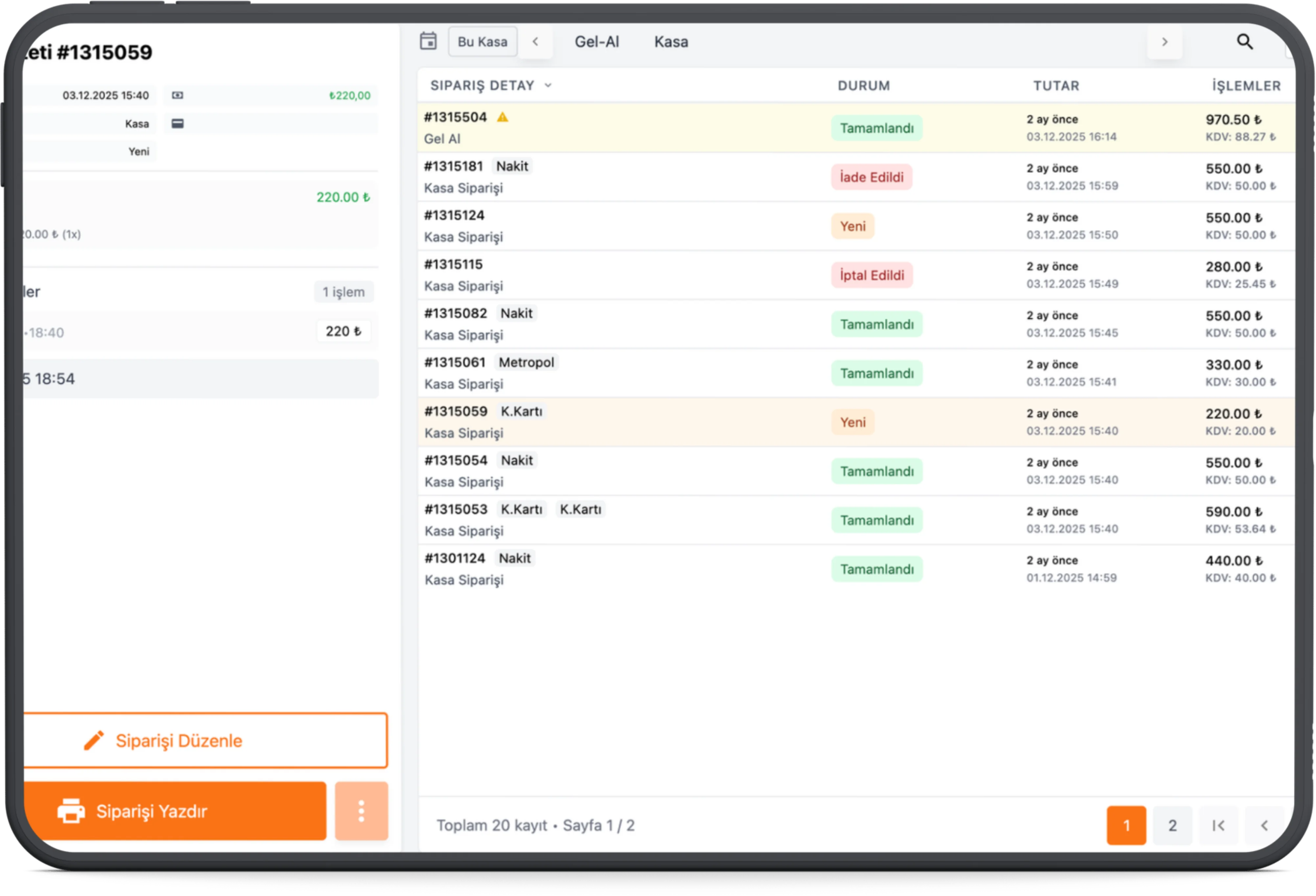Go to page 2
This screenshot has height=896, width=1316.
(1172, 825)
